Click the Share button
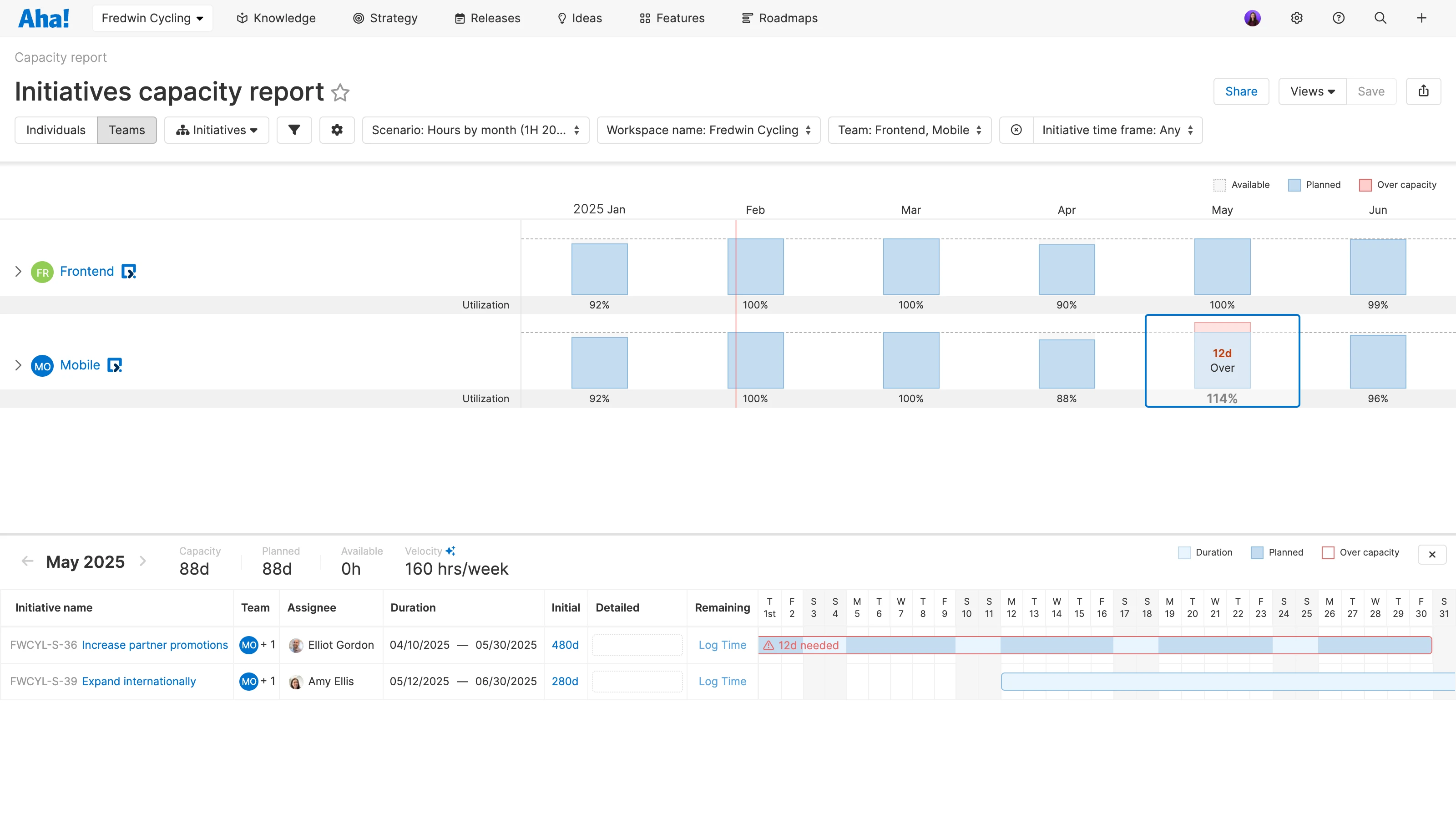This screenshot has height=819, width=1456. click(x=1241, y=91)
